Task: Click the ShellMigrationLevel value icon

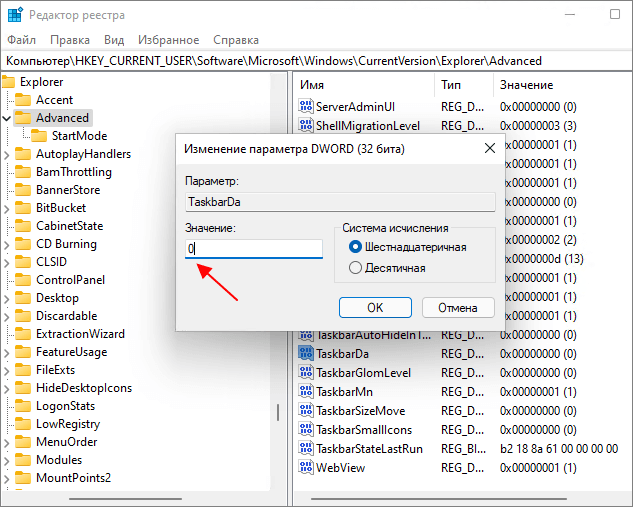Action: pos(306,125)
